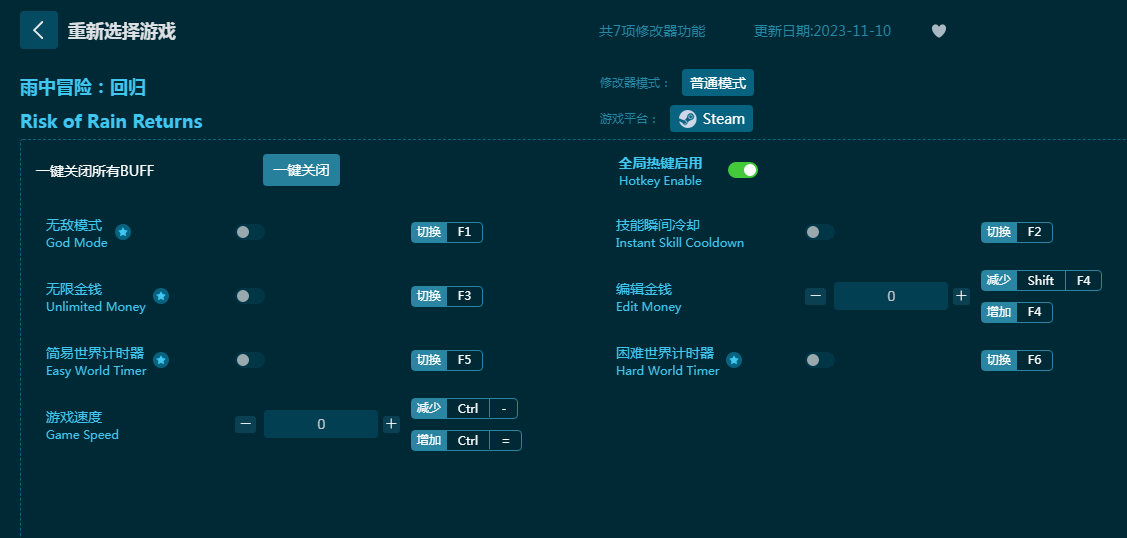Click the Steam platform button
Viewport: 1127px width, 538px height.
click(x=712, y=119)
